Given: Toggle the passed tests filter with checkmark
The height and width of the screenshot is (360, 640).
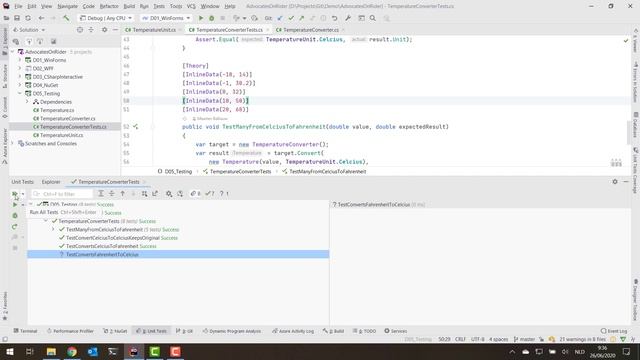Looking at the screenshot, I should point(210,193).
